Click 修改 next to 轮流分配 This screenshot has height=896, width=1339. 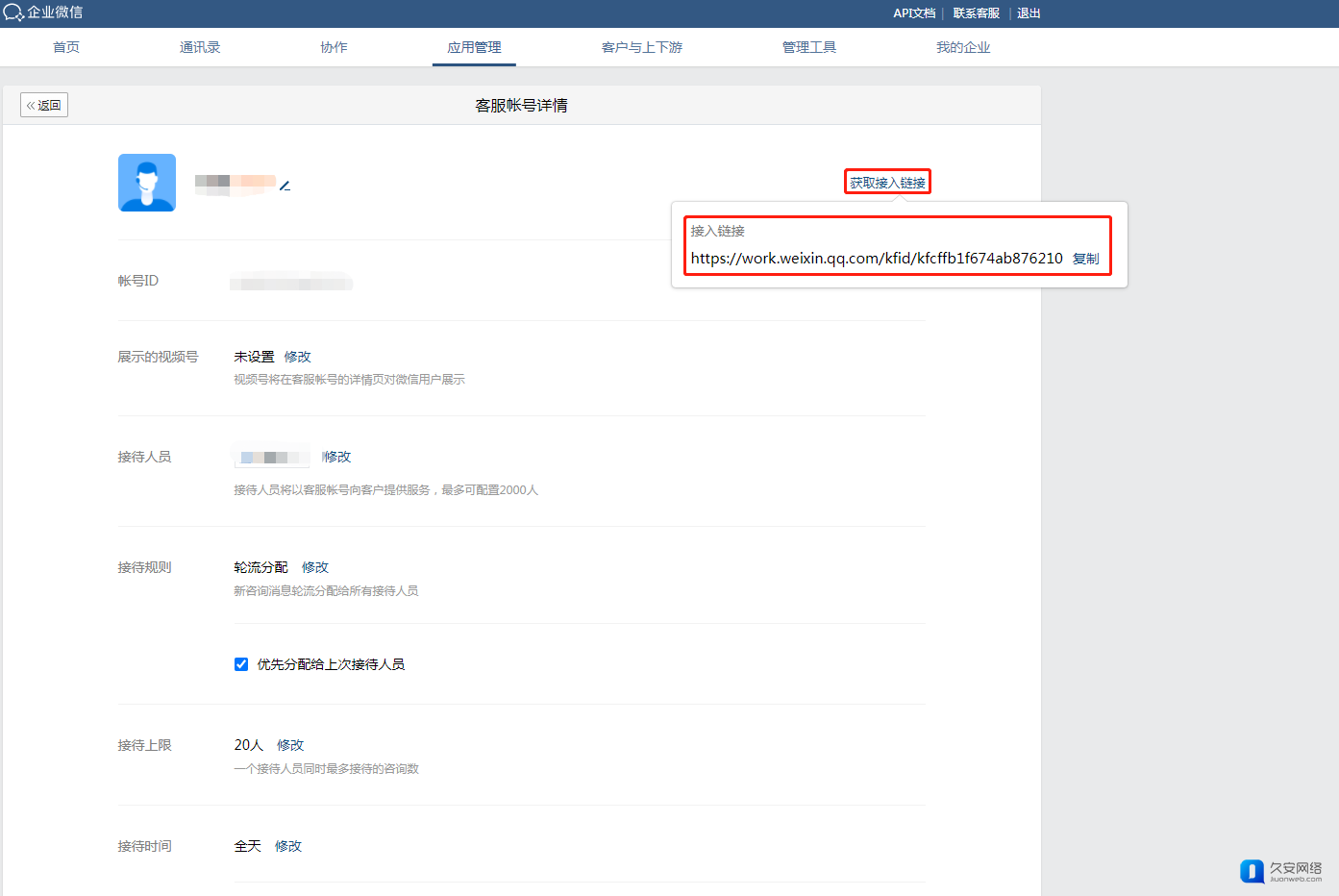coord(315,567)
